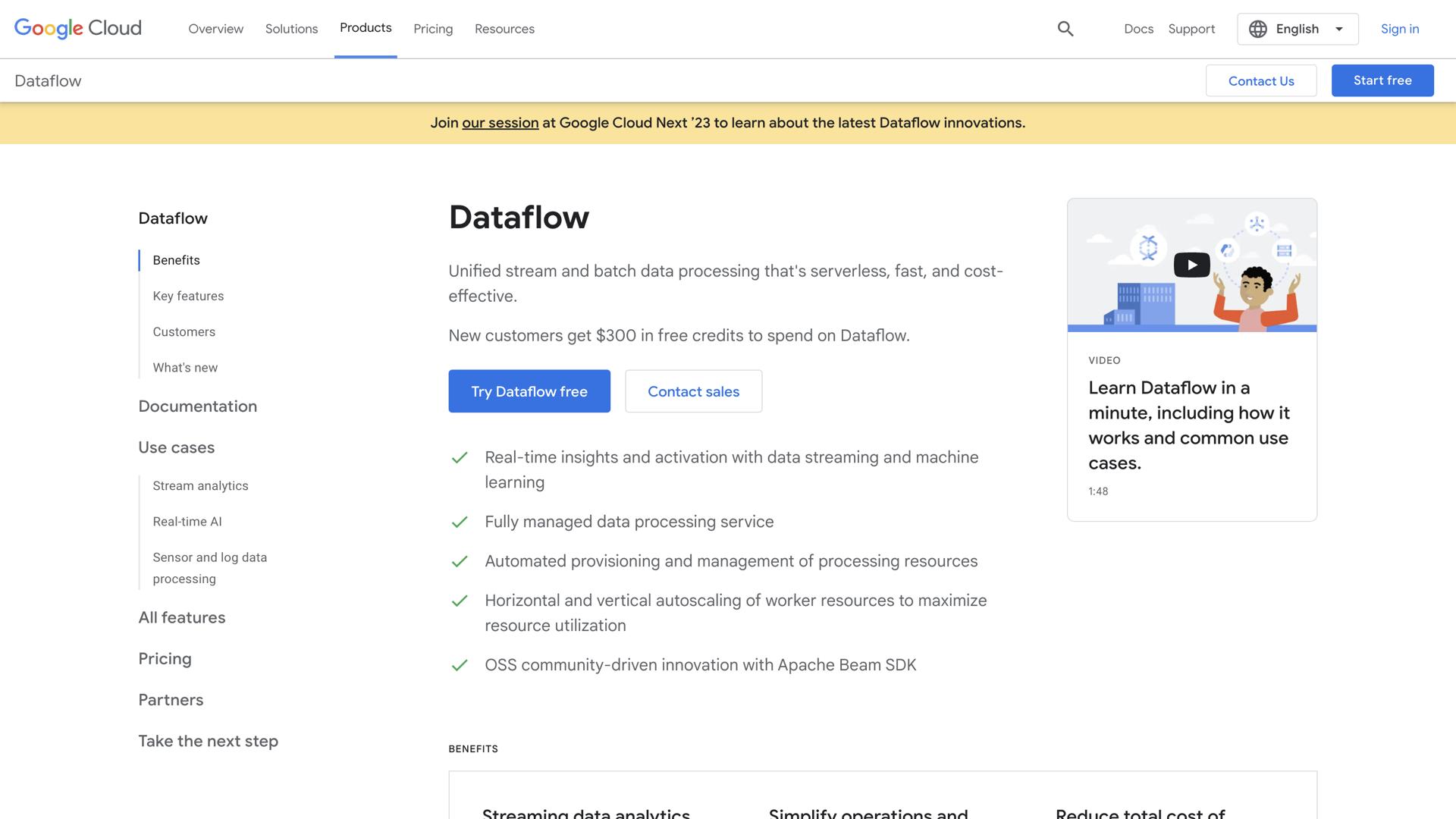1456x819 pixels.
Task: Click the checkmark beside OSS community-driven innovation
Action: tap(460, 665)
